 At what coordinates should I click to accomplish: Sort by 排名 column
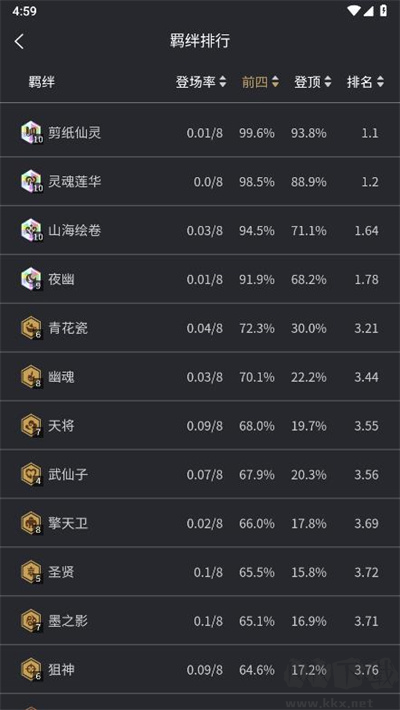coord(366,82)
